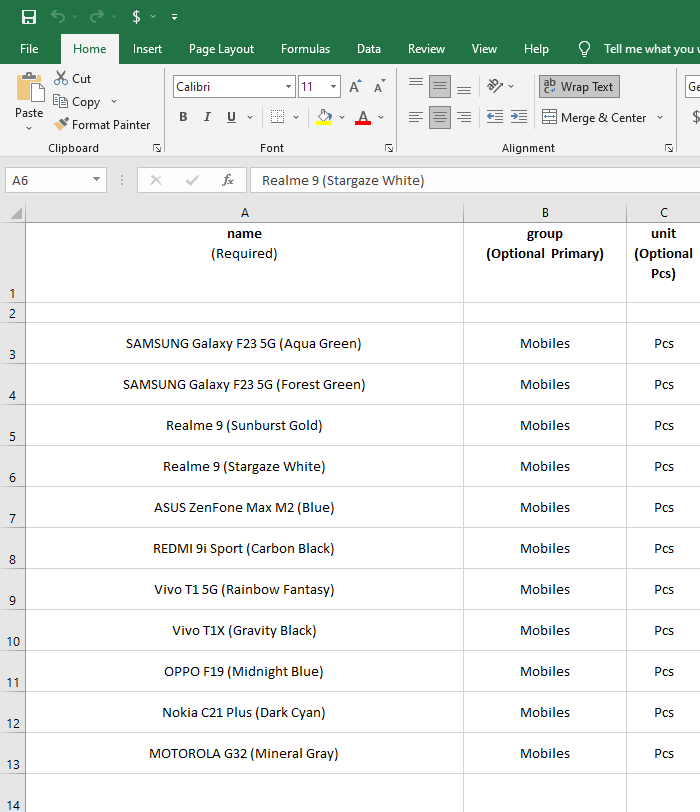Decrease font size with the small A
Viewport: 700px width, 812px height.
[x=380, y=86]
